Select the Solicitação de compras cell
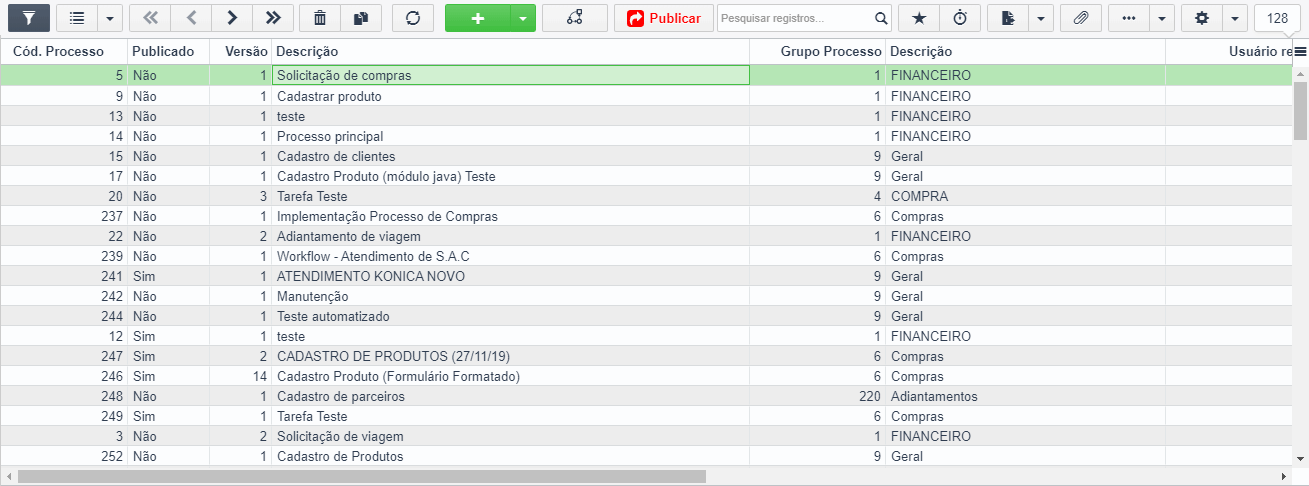The height and width of the screenshot is (486, 1309). [510, 75]
